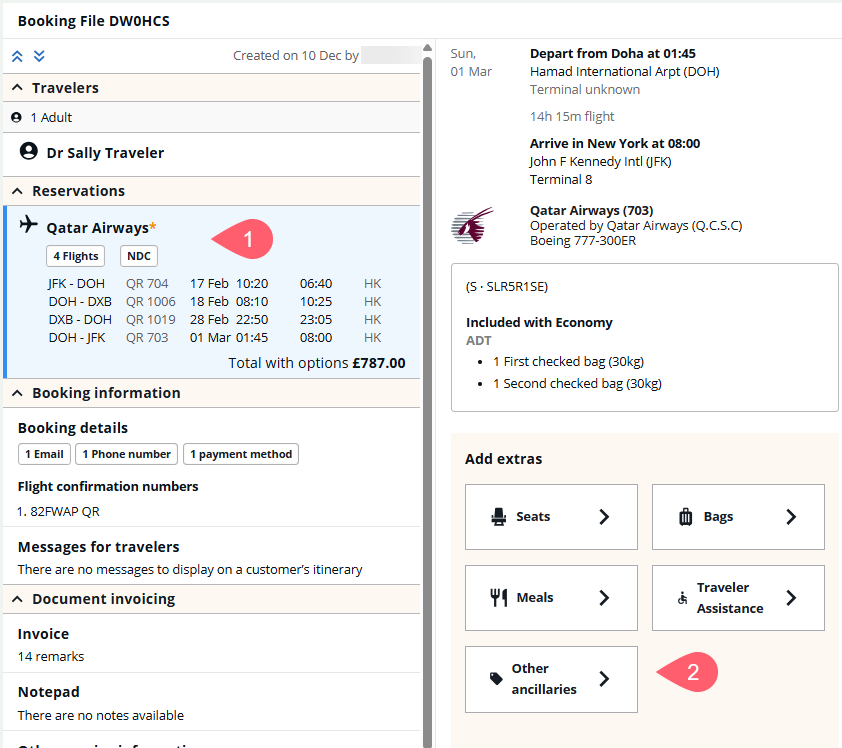The width and height of the screenshot is (842, 748).
Task: Click the Qatar Airways oryx logo
Action: [x=472, y=225]
